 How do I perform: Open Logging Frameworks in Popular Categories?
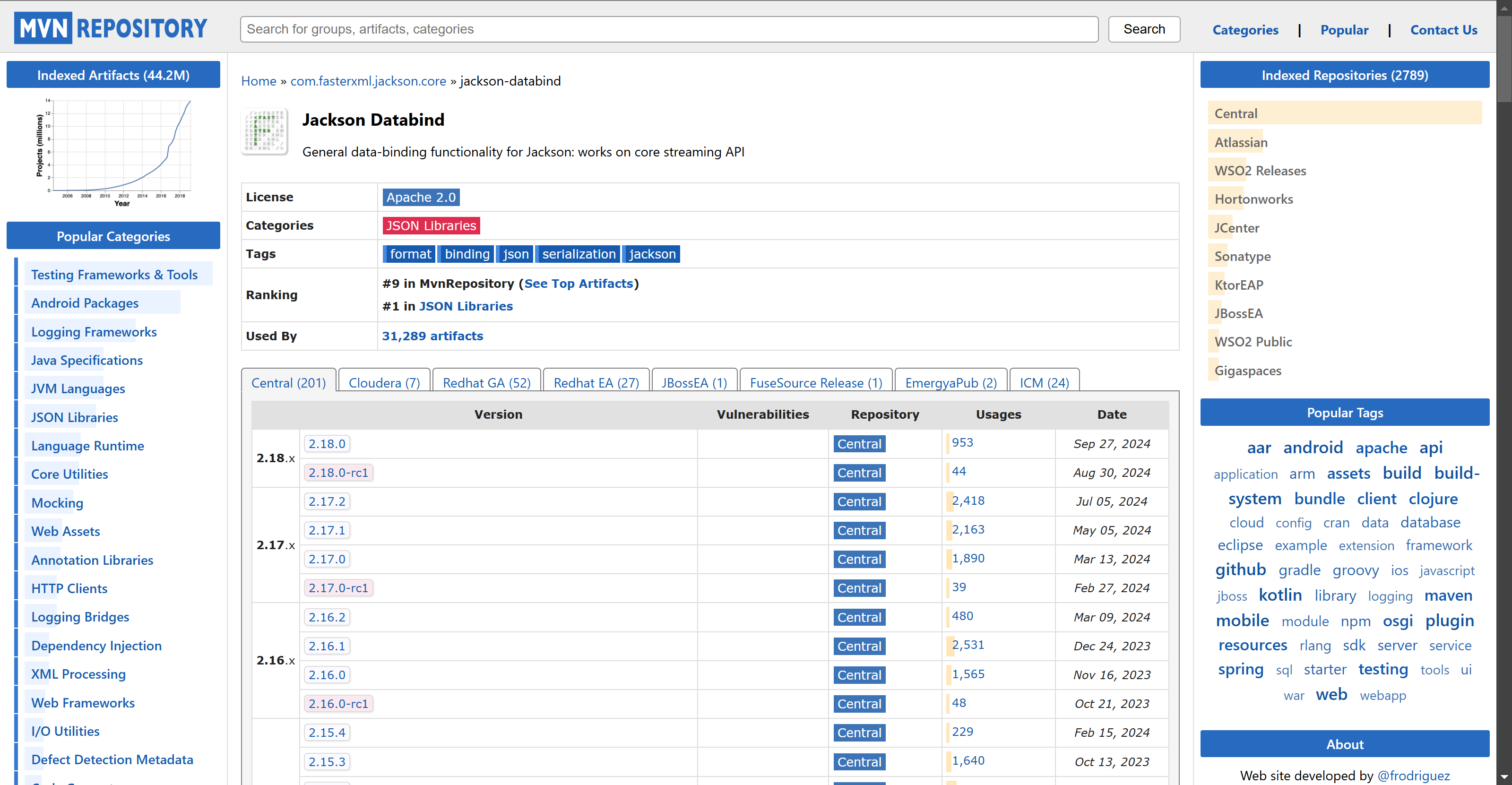(x=94, y=331)
